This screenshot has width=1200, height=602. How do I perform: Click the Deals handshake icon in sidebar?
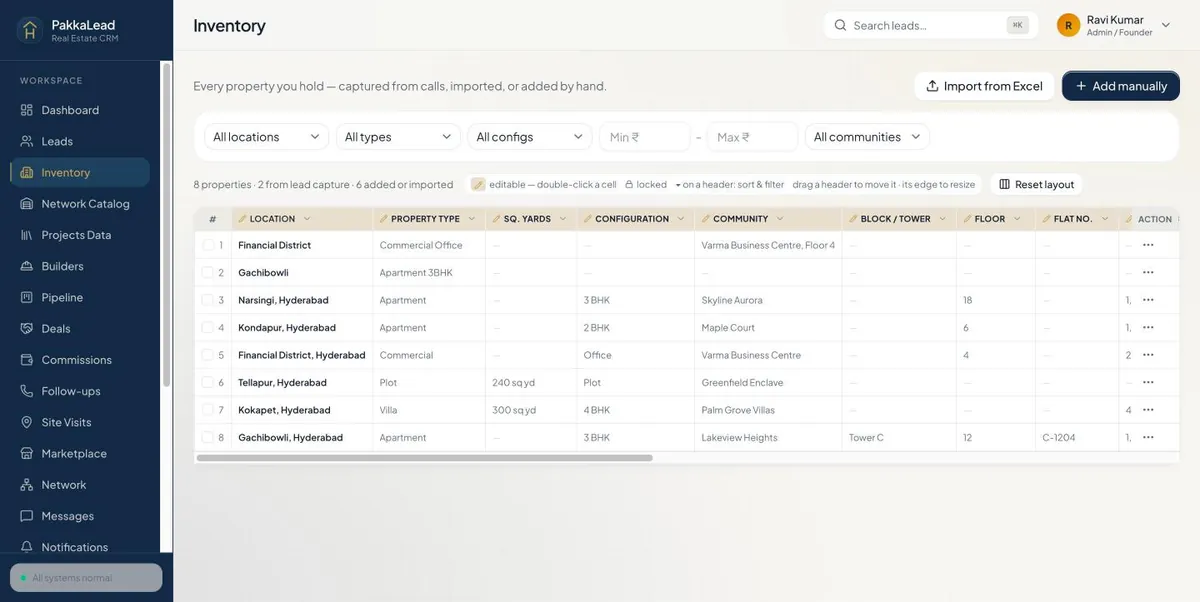point(27,328)
